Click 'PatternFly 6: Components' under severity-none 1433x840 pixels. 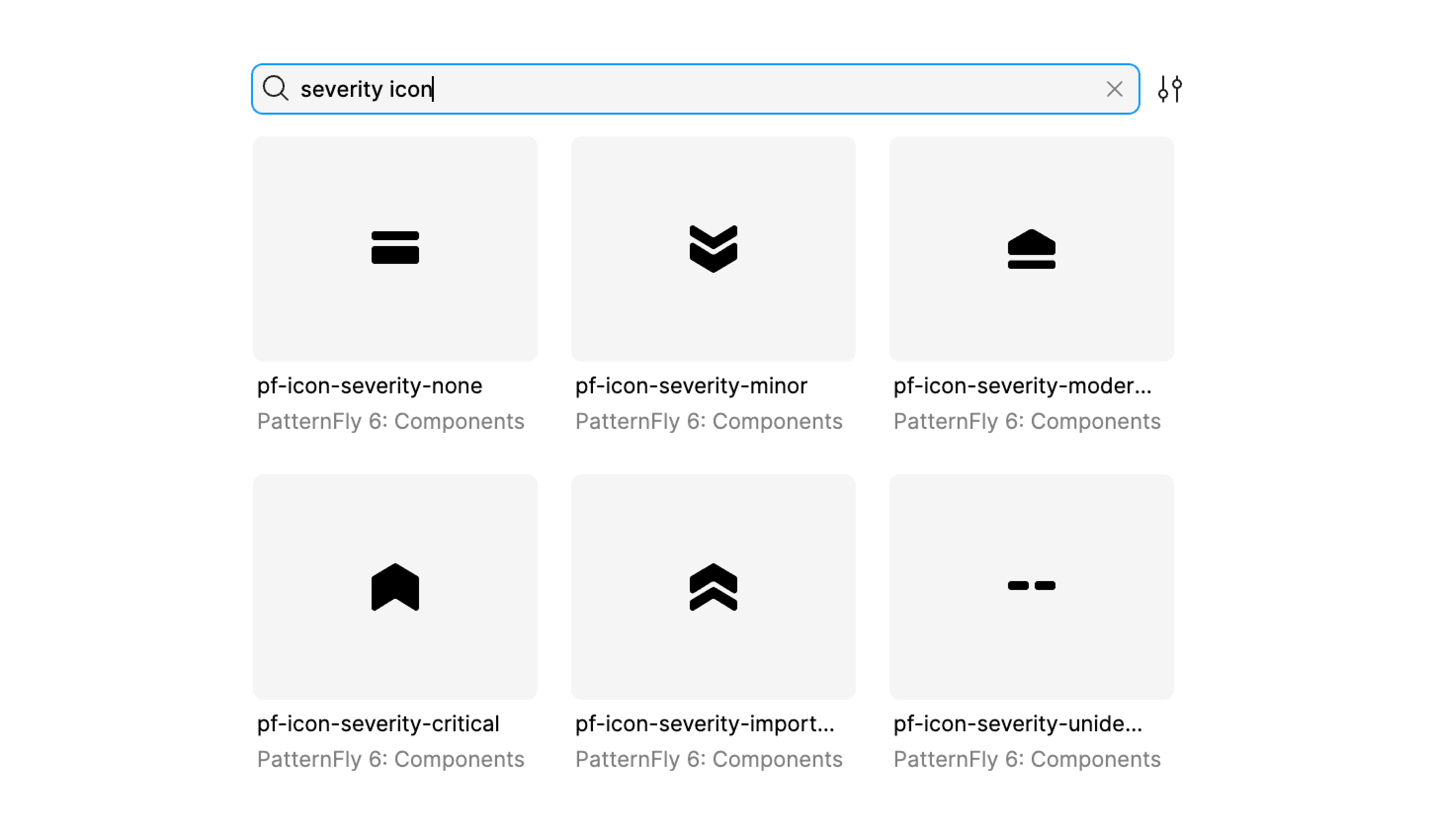[391, 421]
